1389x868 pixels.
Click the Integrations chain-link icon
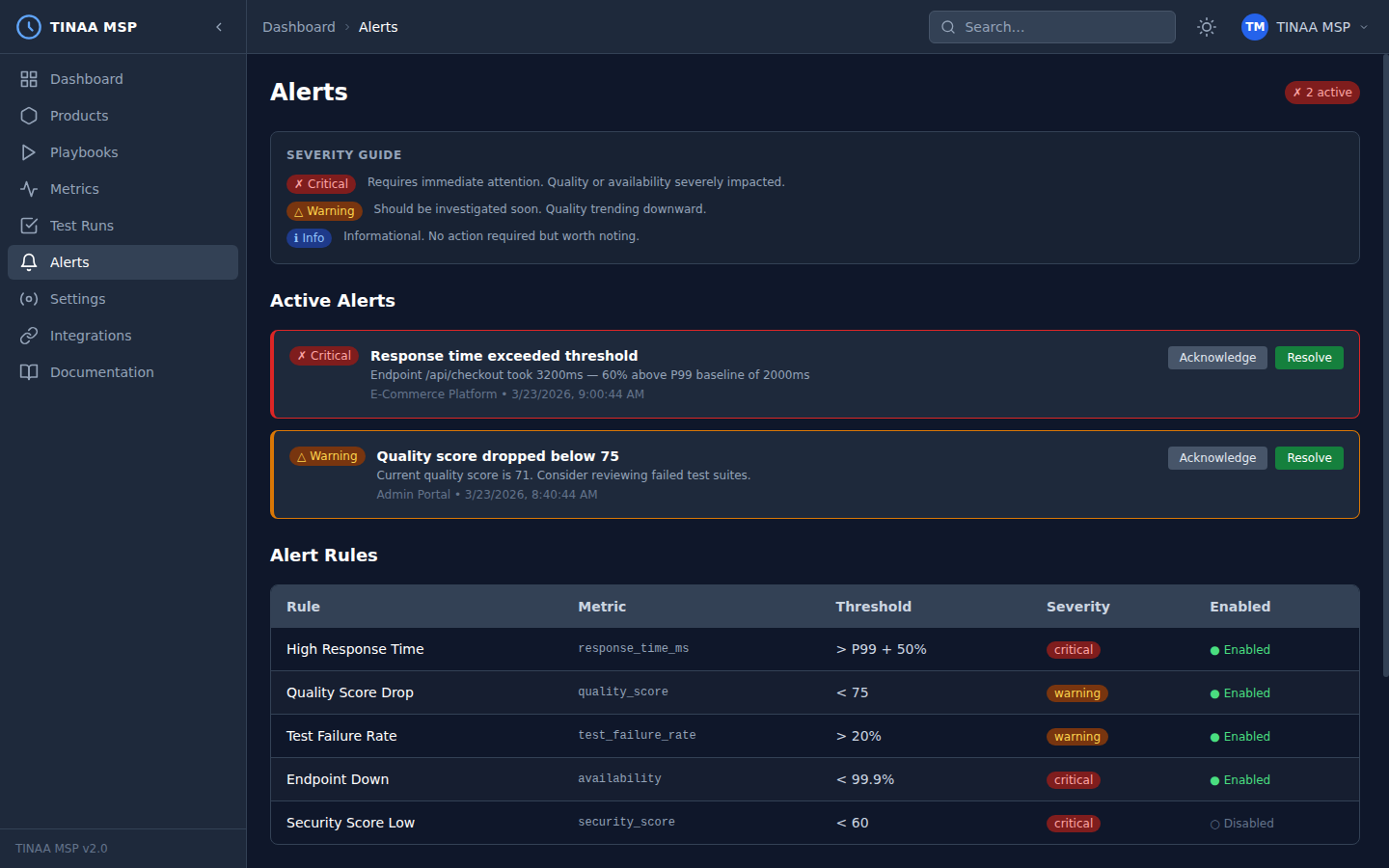coord(29,336)
